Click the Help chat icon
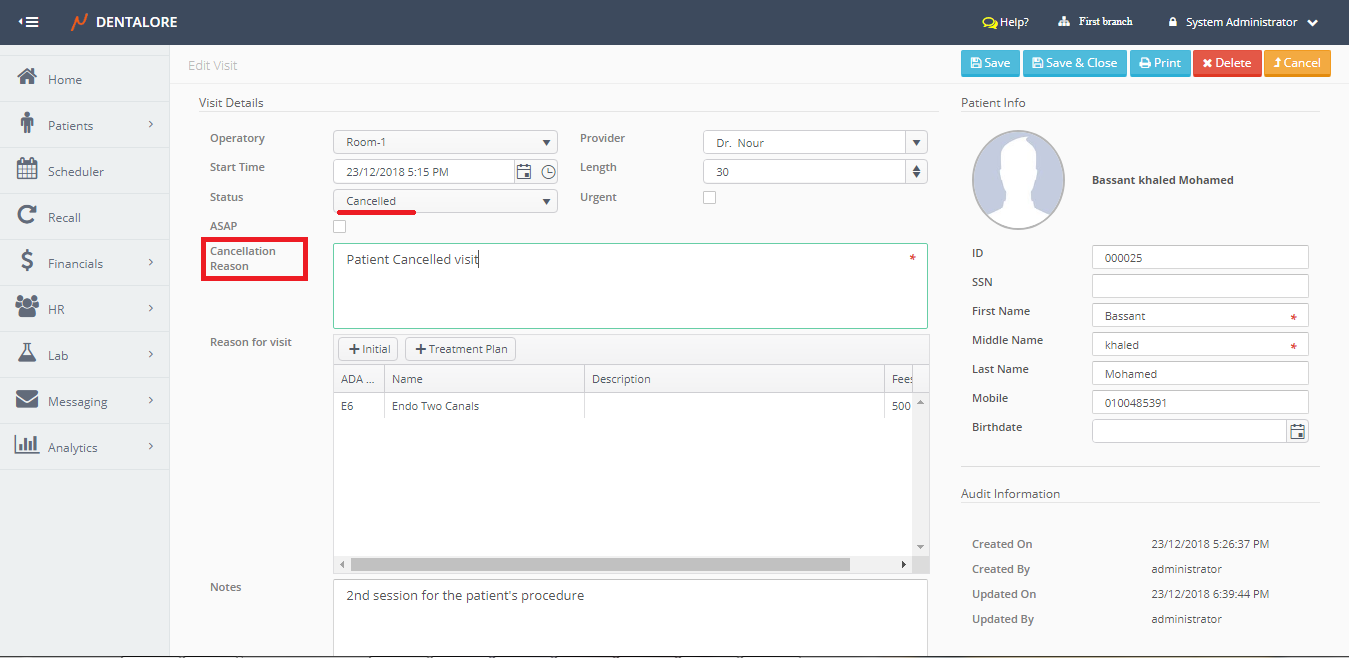This screenshot has width=1349, height=658. 989,22
